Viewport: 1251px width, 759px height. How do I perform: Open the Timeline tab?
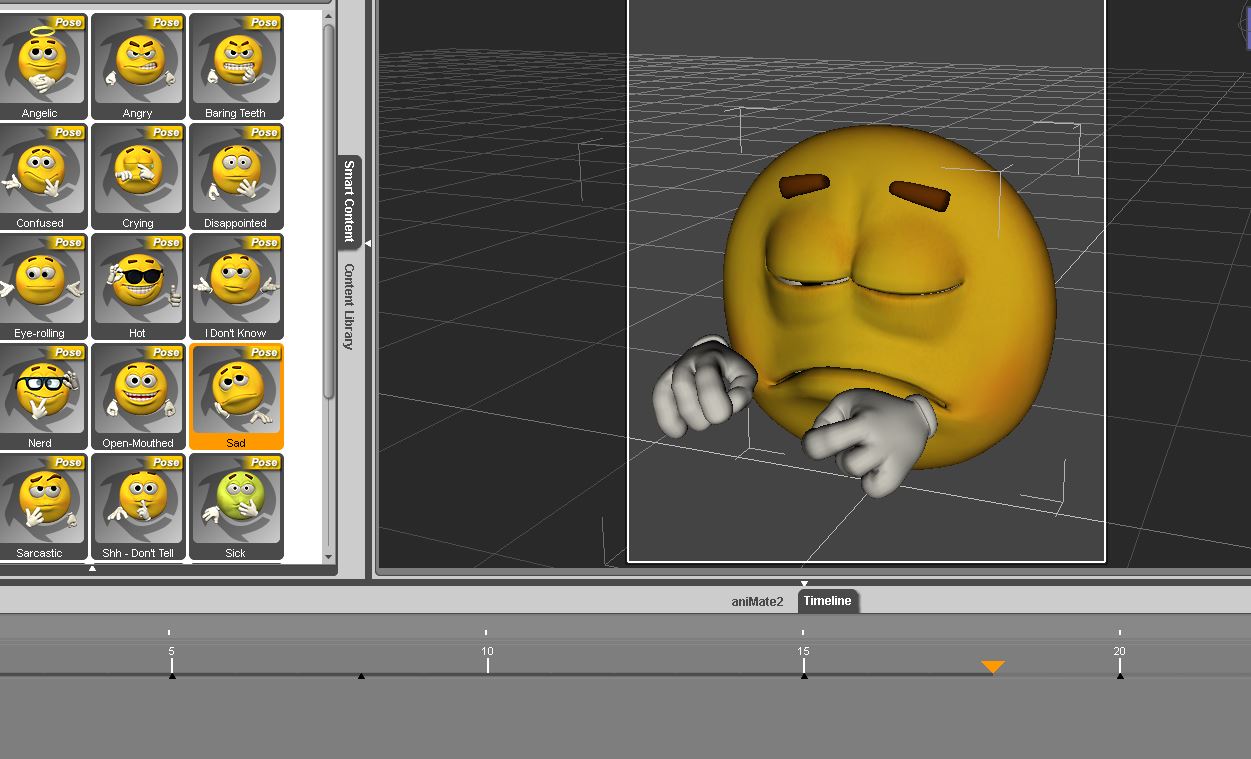827,600
